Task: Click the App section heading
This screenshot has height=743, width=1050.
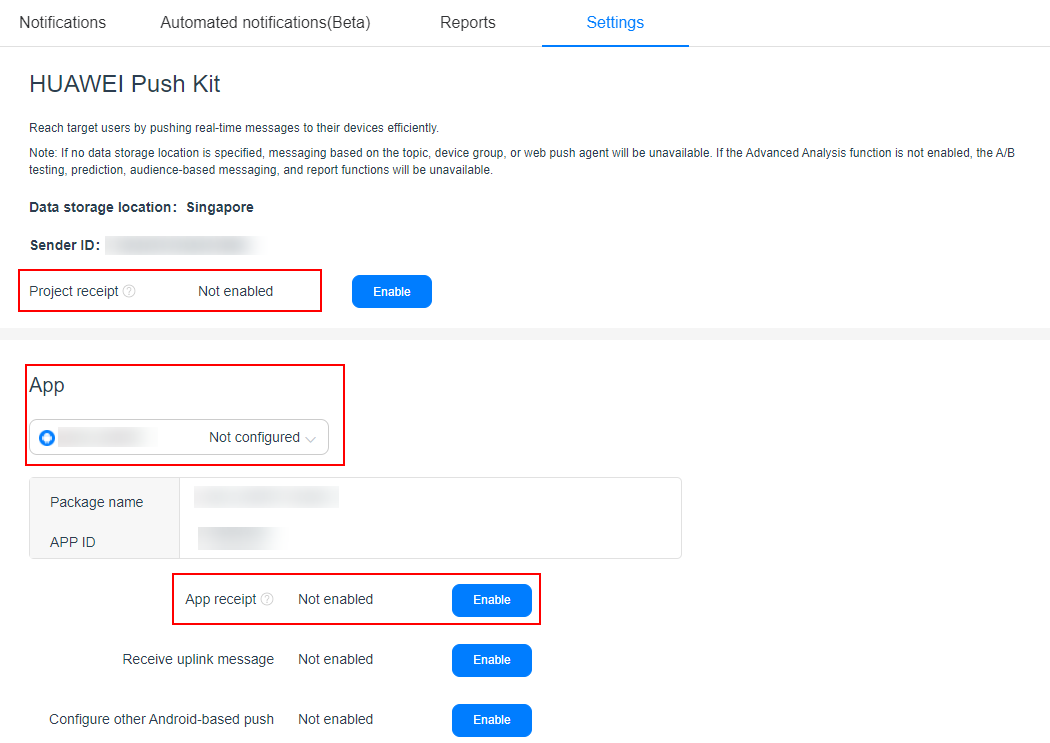Action: click(47, 386)
